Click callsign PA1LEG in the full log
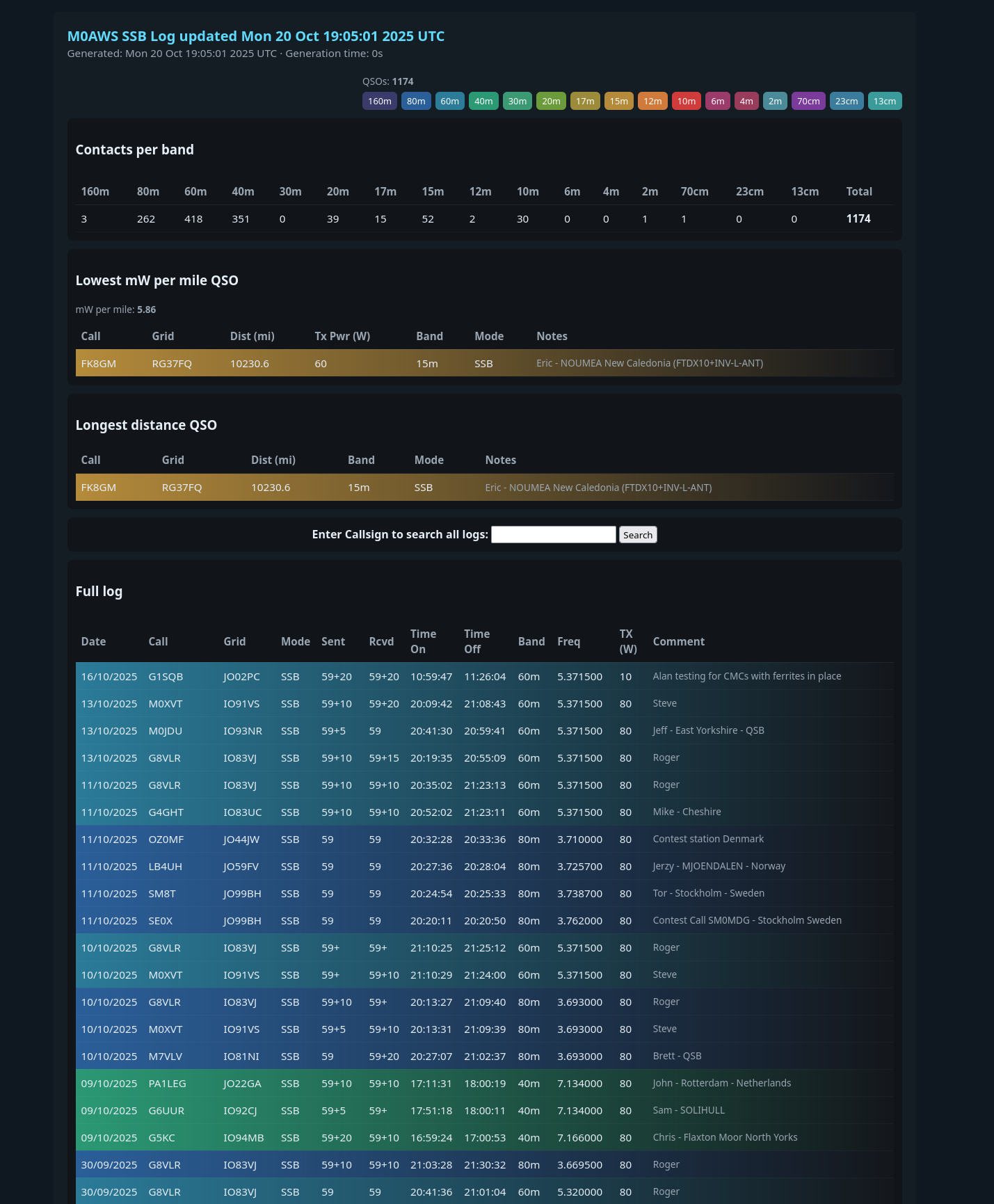 tap(168, 1083)
